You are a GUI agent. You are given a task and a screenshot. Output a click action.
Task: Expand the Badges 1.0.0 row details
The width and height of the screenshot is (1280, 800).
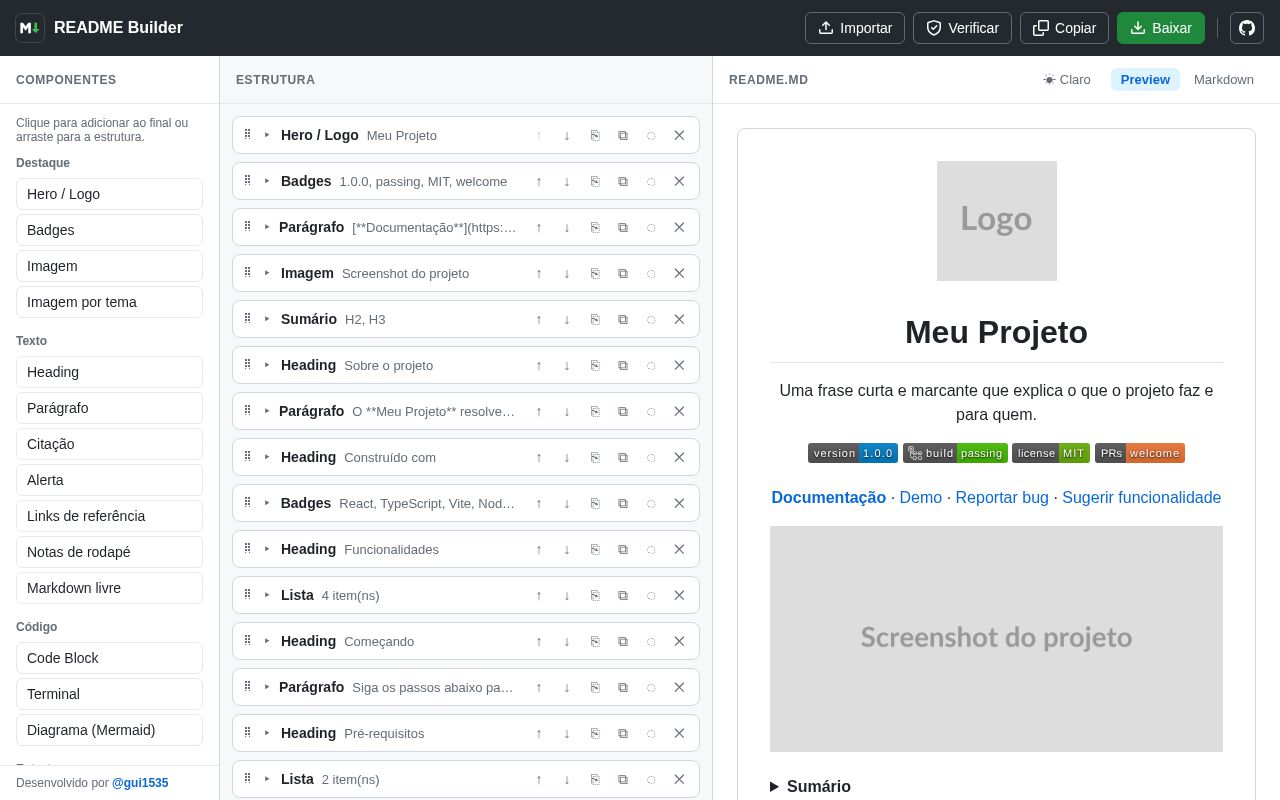point(267,181)
